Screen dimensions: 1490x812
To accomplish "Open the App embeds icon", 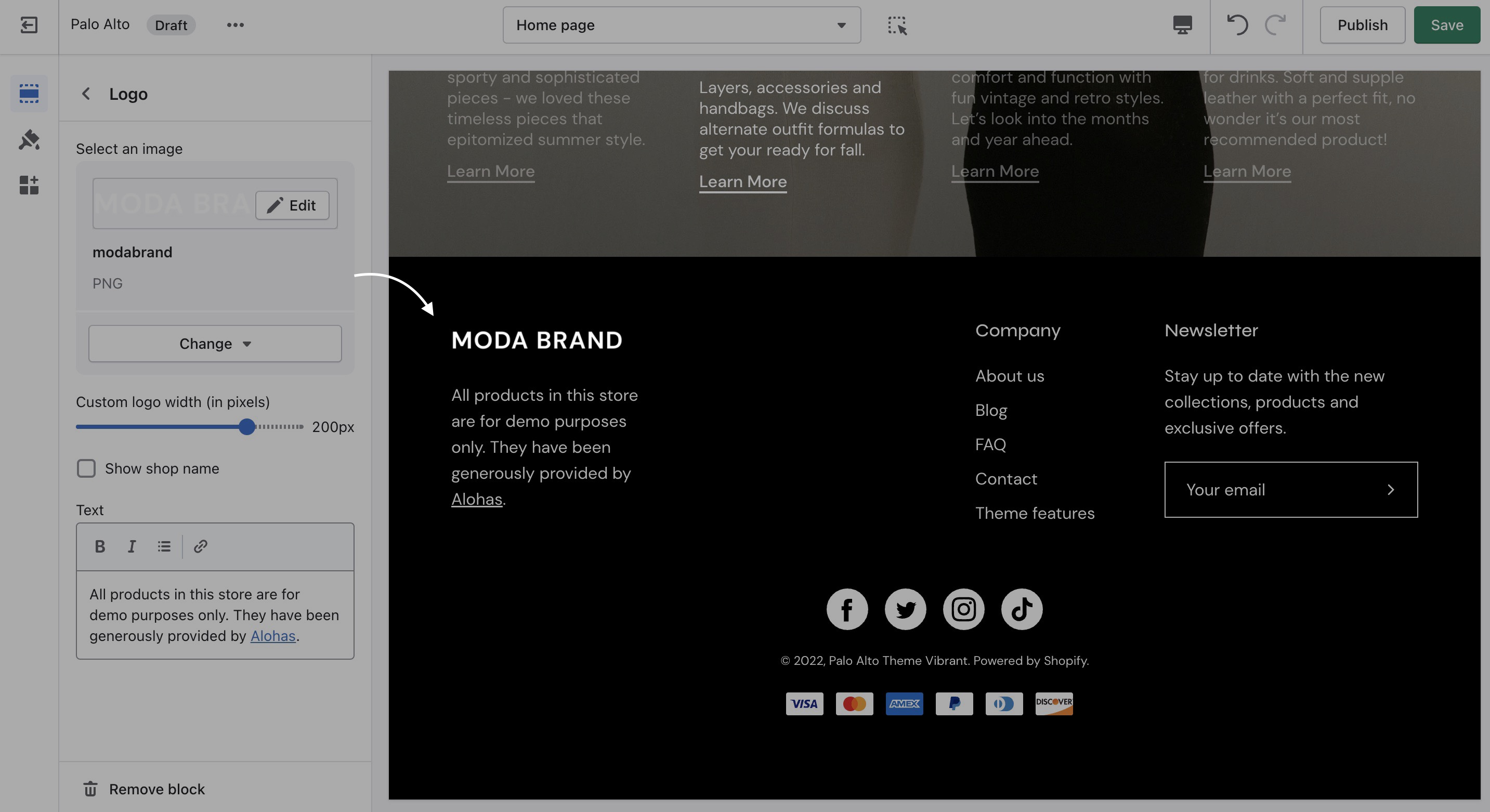I will pos(29,185).
